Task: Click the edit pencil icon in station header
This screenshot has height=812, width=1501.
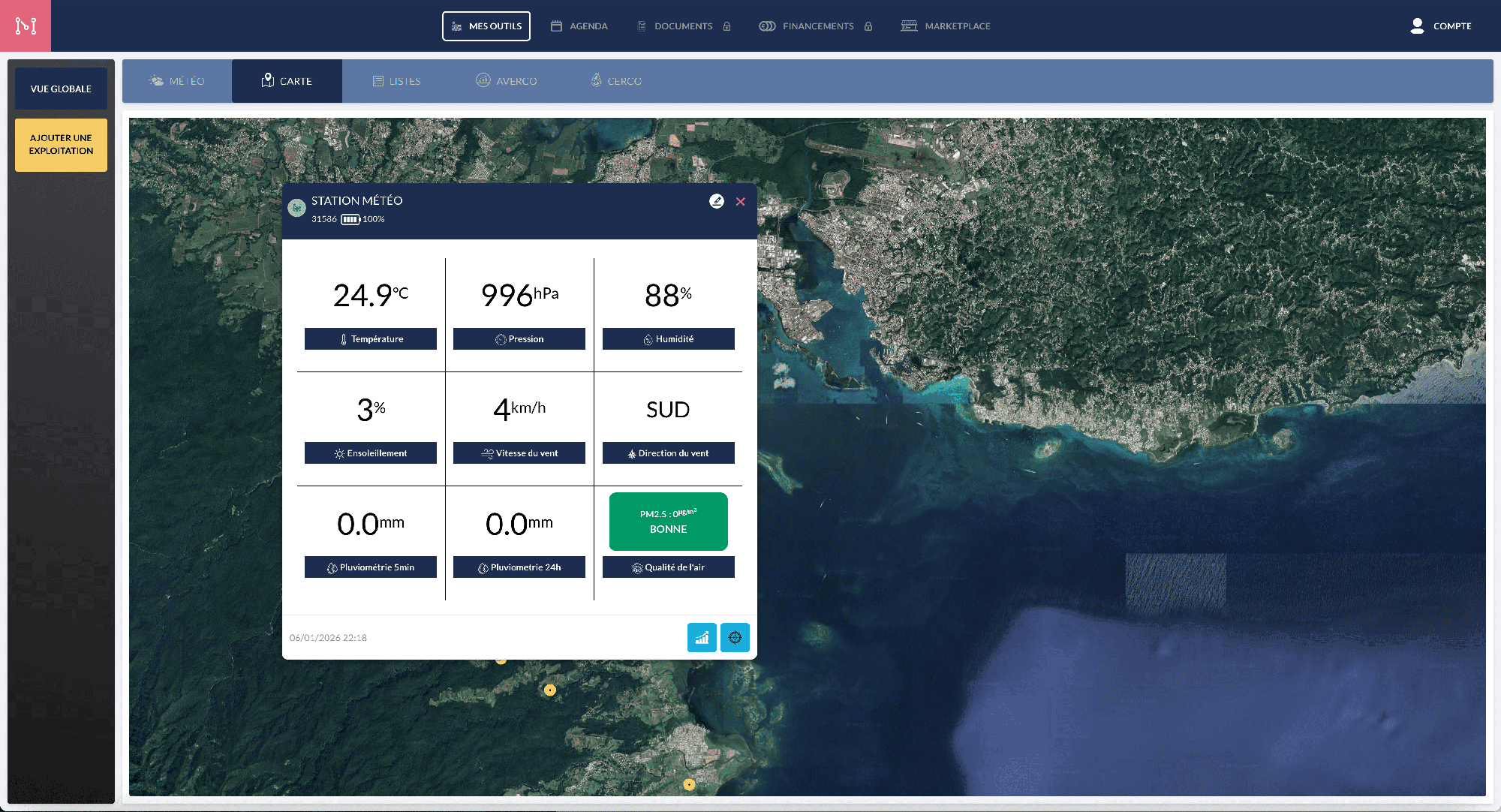Action: pyautogui.click(x=717, y=201)
